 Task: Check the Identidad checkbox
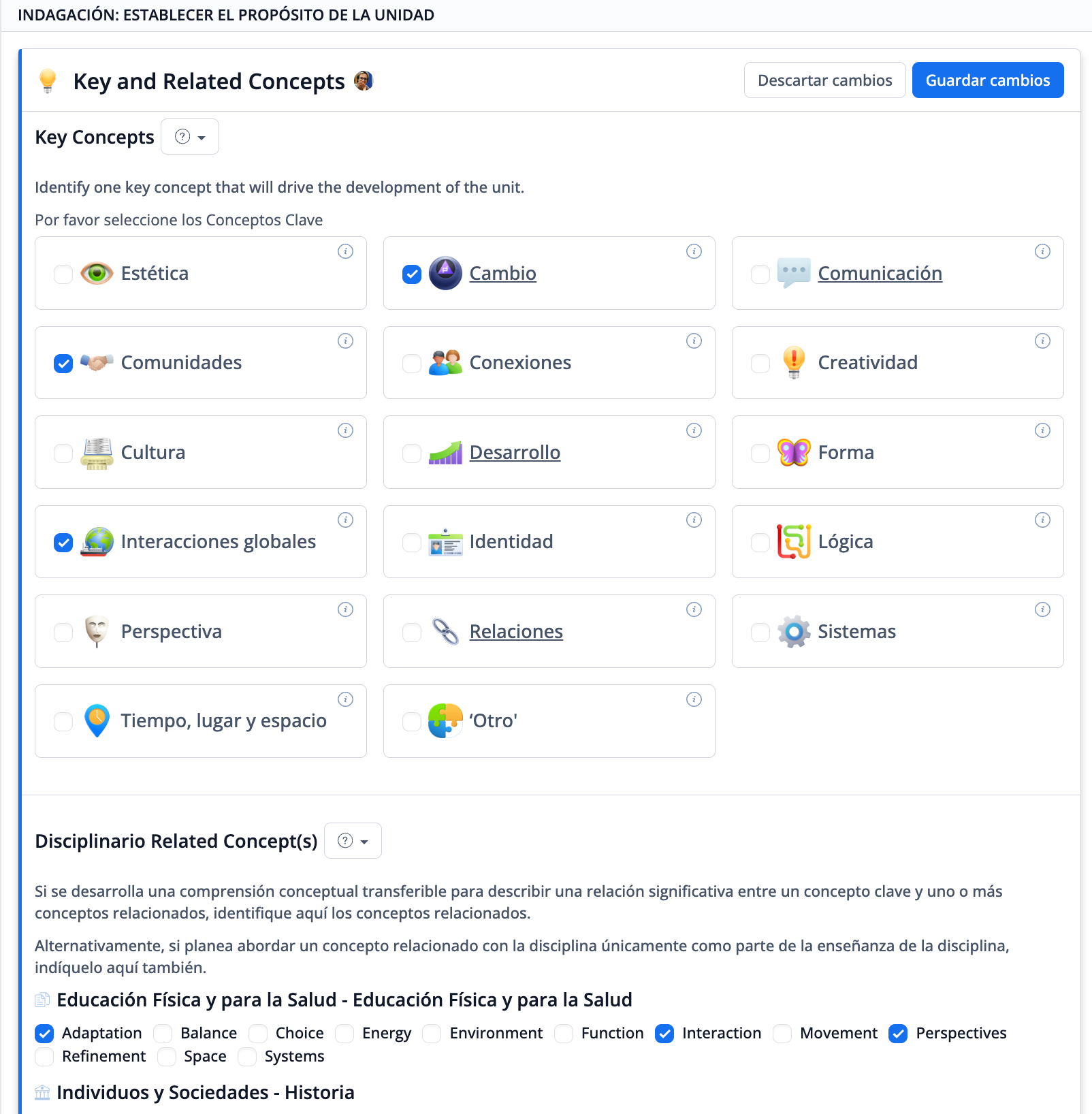(x=412, y=543)
